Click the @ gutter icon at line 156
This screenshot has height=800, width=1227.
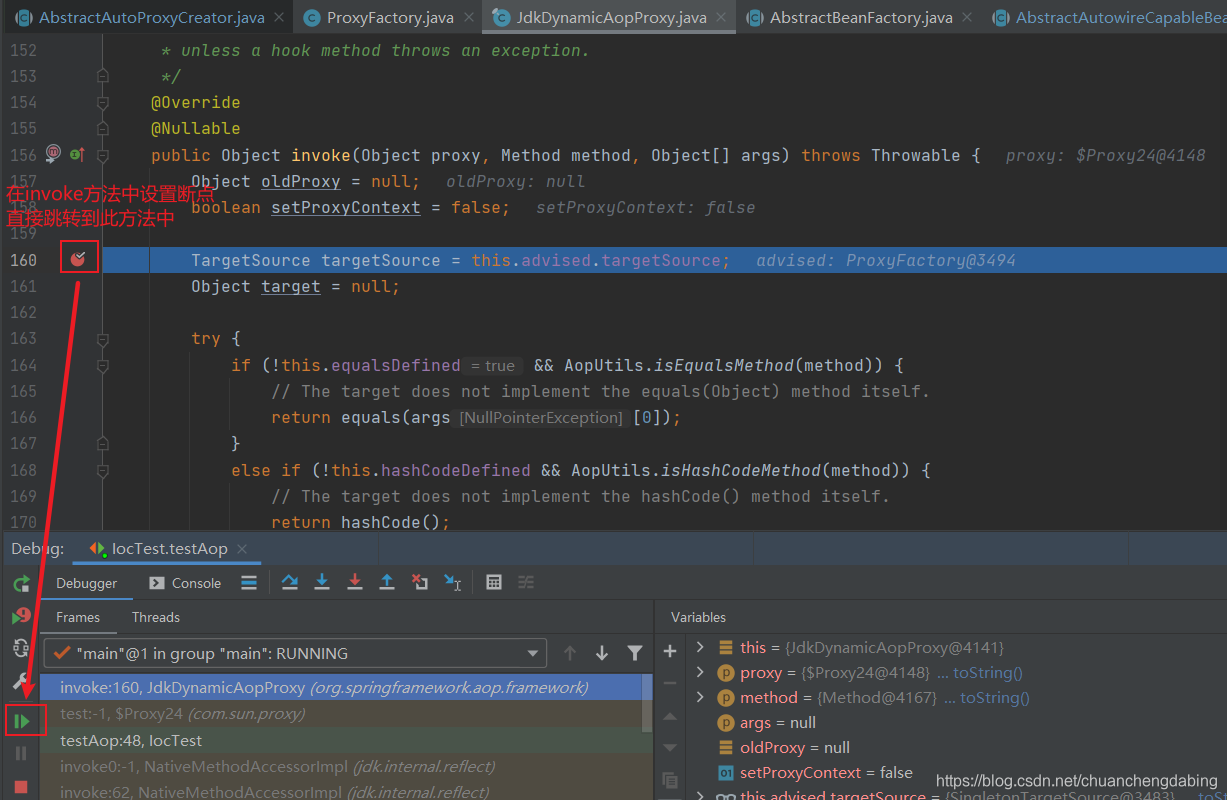(53, 154)
